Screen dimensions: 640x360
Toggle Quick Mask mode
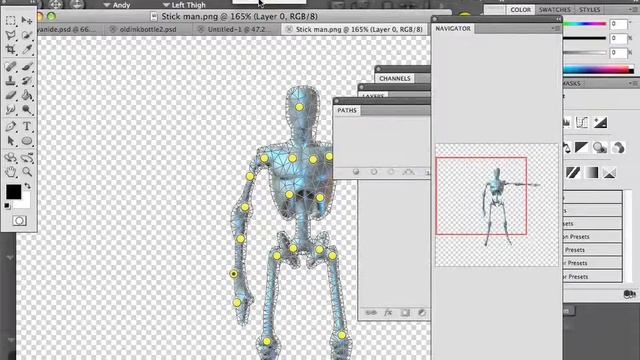pos(19,221)
